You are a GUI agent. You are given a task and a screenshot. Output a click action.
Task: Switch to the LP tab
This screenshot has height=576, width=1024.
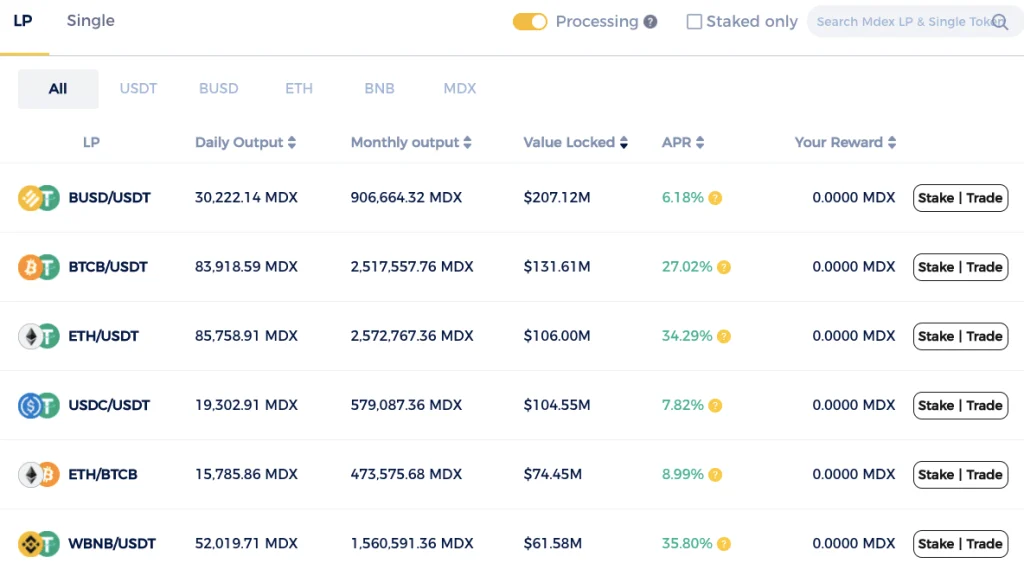tap(23, 21)
